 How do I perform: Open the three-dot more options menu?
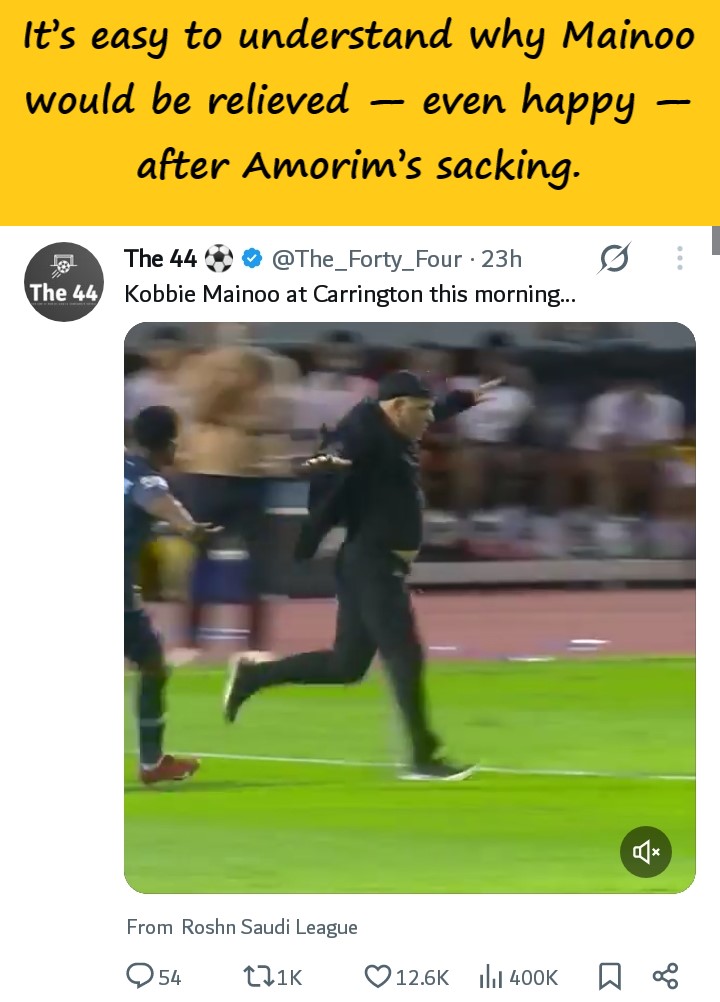(679, 258)
